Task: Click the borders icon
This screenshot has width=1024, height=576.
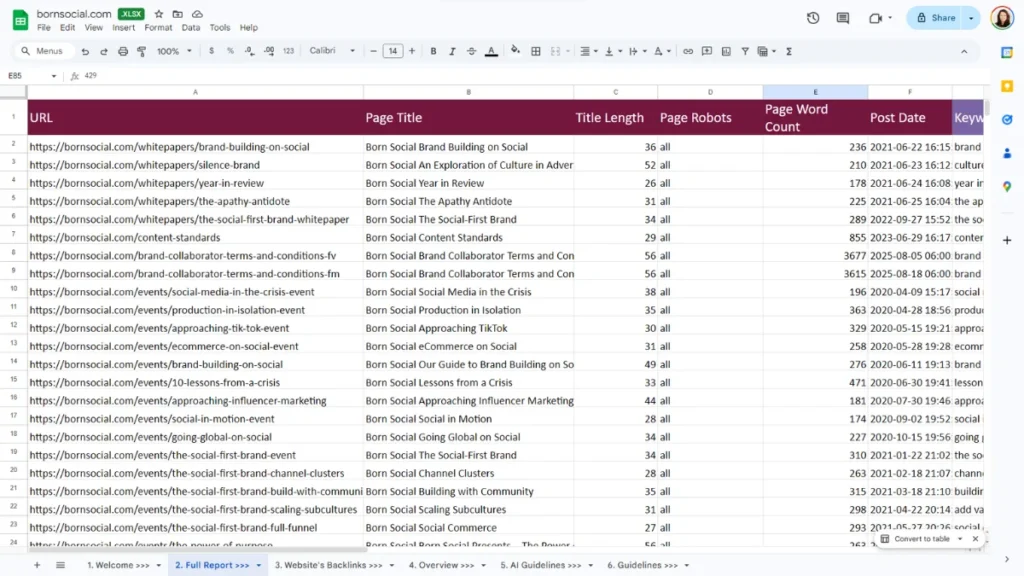Action: pyautogui.click(x=536, y=51)
